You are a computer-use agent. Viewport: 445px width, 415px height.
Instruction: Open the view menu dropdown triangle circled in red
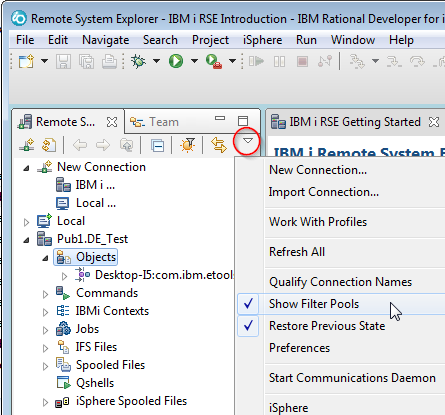tap(247, 141)
